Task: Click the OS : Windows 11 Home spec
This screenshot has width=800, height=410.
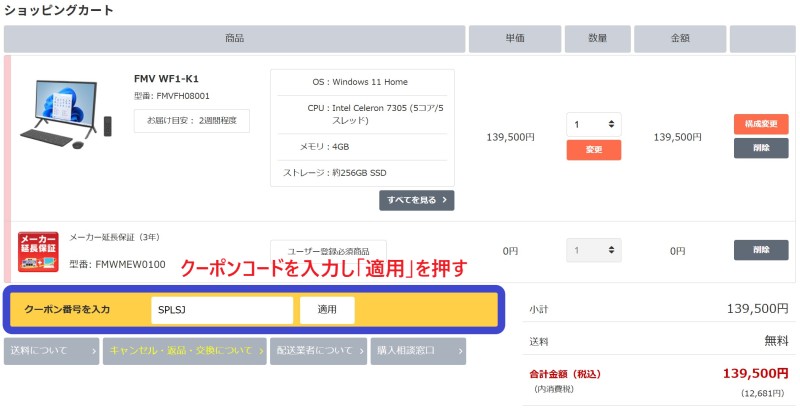Action: pos(360,82)
